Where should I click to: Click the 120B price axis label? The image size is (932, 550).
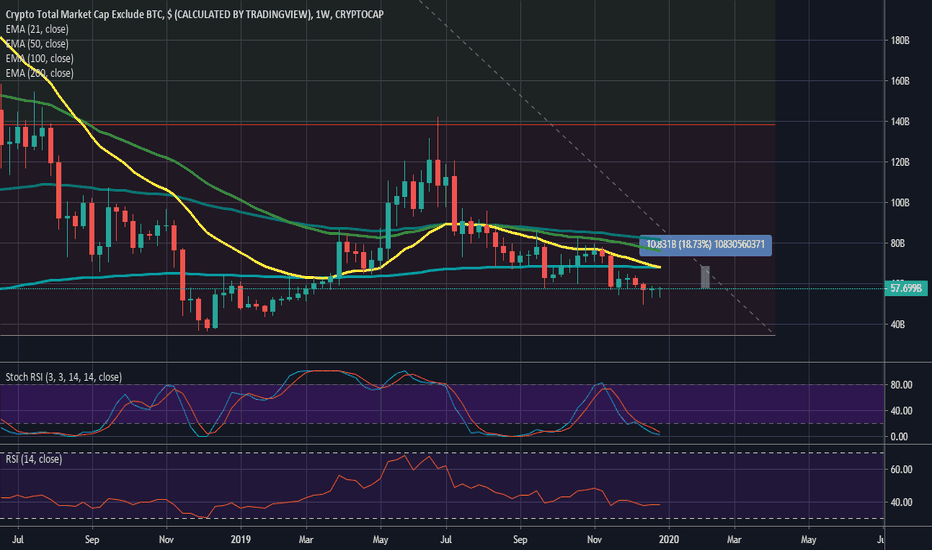pyautogui.click(x=900, y=162)
